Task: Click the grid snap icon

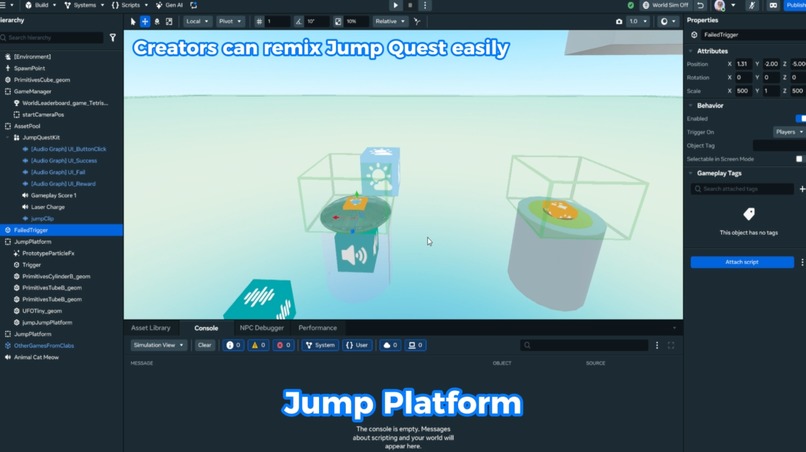Action: click(x=259, y=22)
